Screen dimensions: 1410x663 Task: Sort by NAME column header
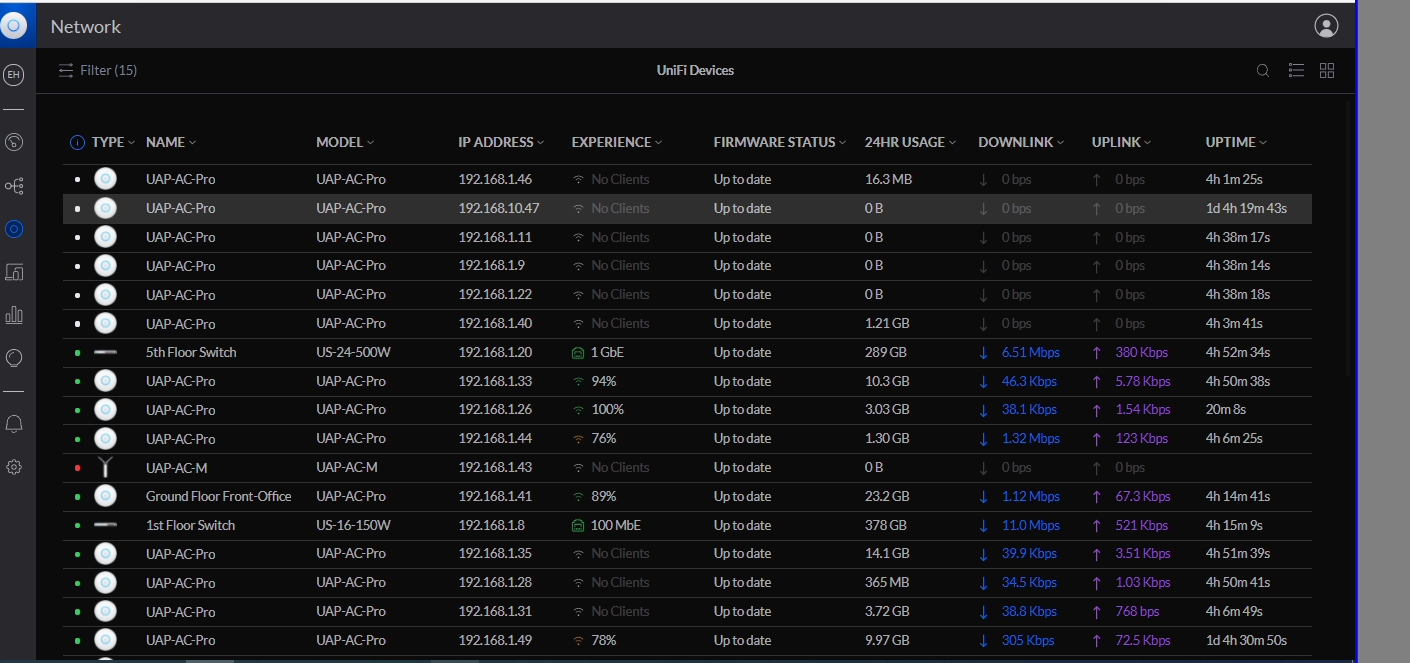(x=171, y=143)
